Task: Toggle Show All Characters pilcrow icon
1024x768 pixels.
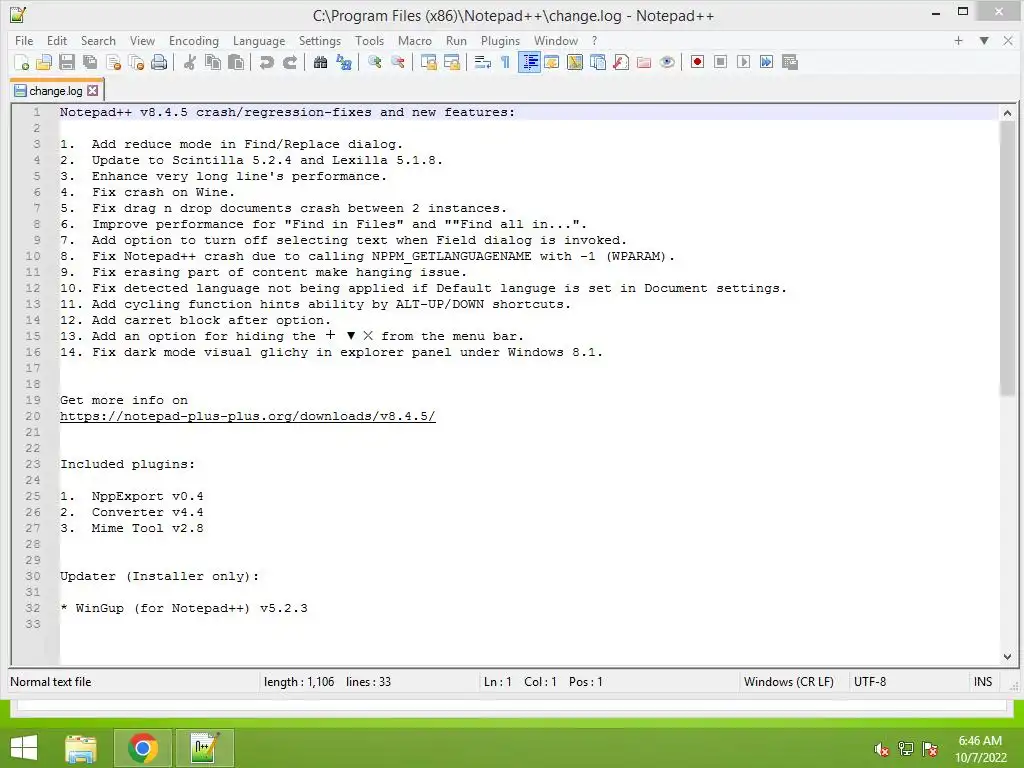Action: click(505, 62)
